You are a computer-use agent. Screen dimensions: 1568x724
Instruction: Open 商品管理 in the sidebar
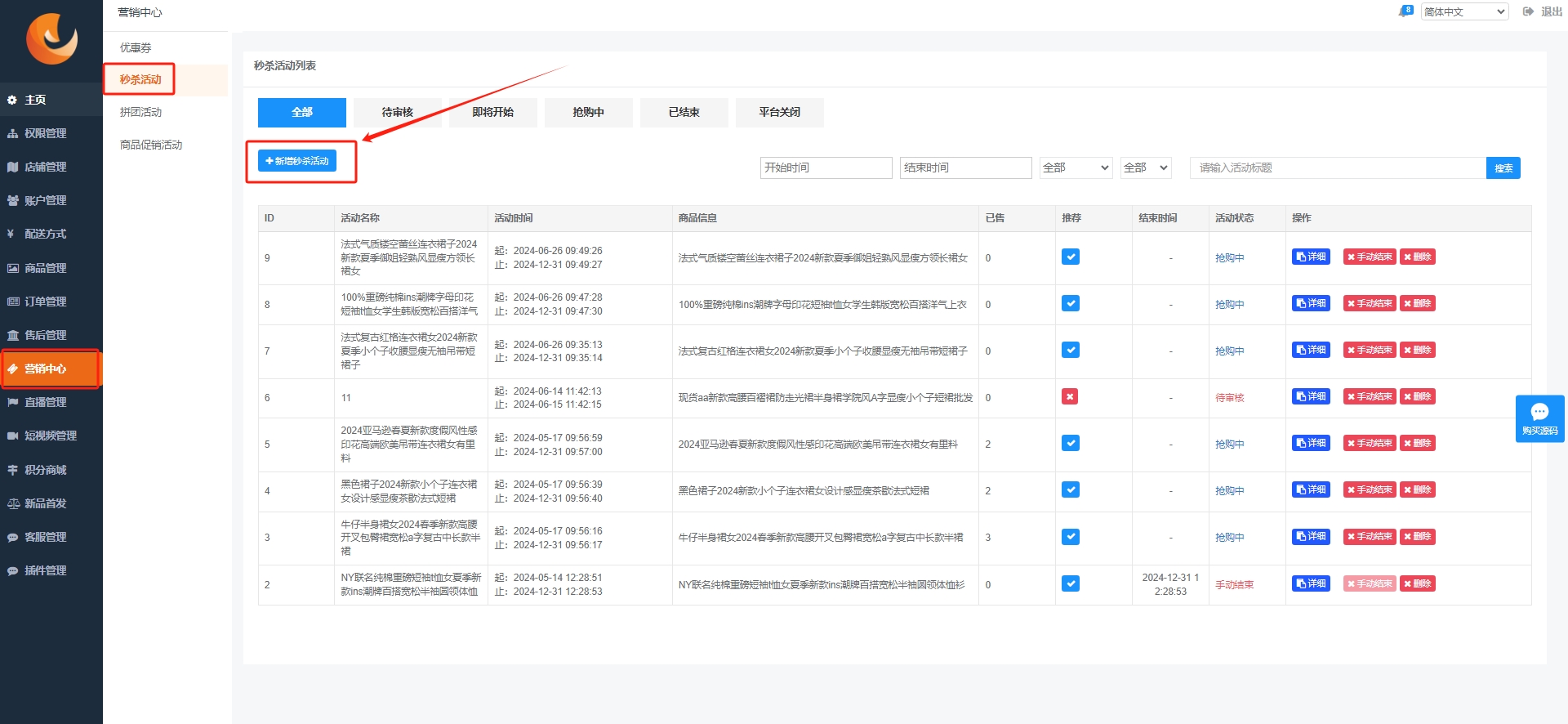tap(51, 268)
